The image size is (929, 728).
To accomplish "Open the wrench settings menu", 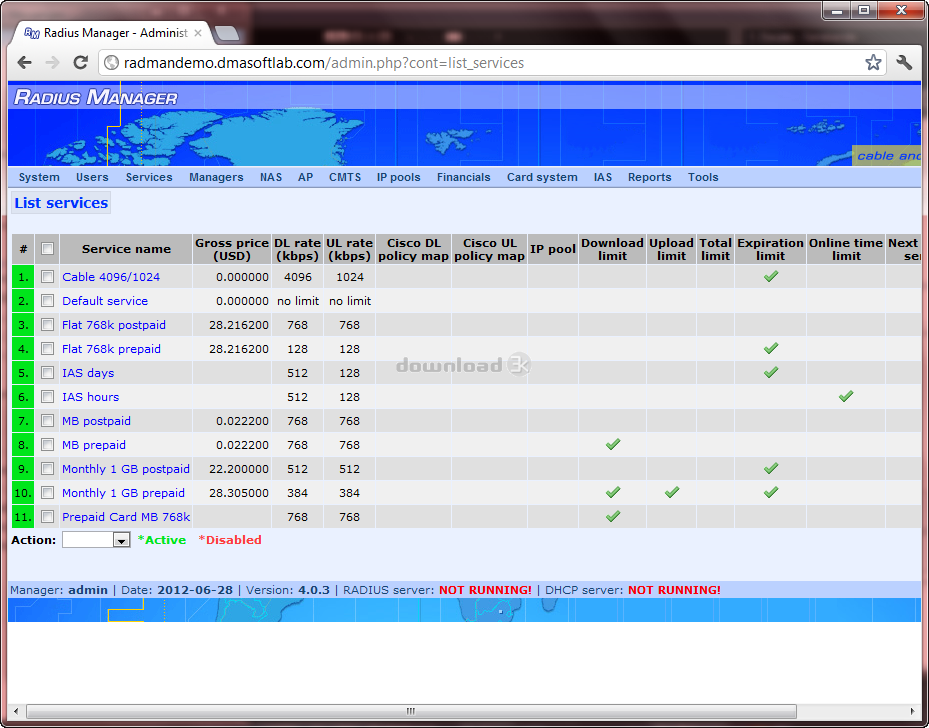I will point(905,63).
